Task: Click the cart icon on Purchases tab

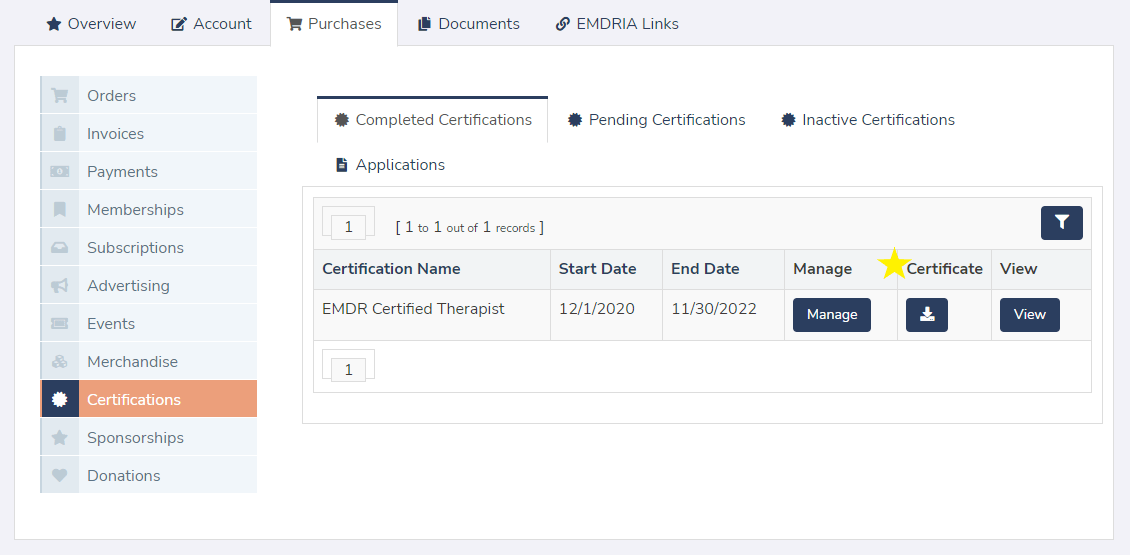Action: 294,24
